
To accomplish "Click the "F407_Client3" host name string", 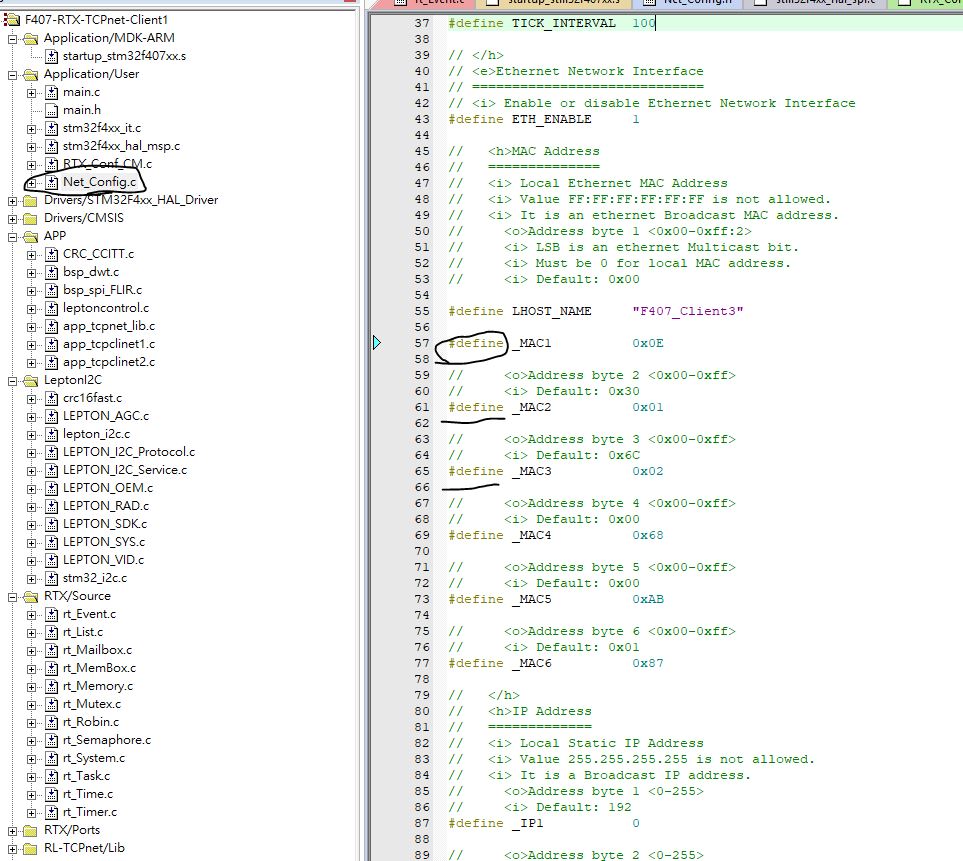I will (x=688, y=311).
